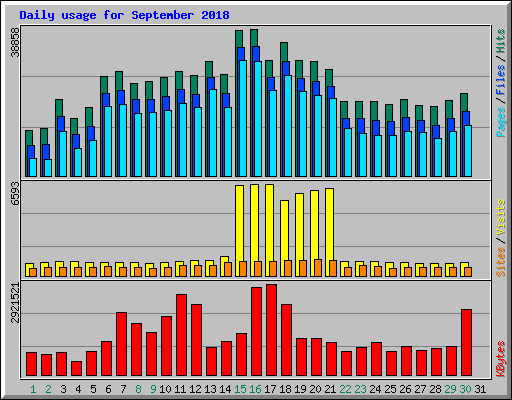Click day label 22 on the x-axis
Image resolution: width=512 pixels, height=400 pixels.
[x=345, y=389]
